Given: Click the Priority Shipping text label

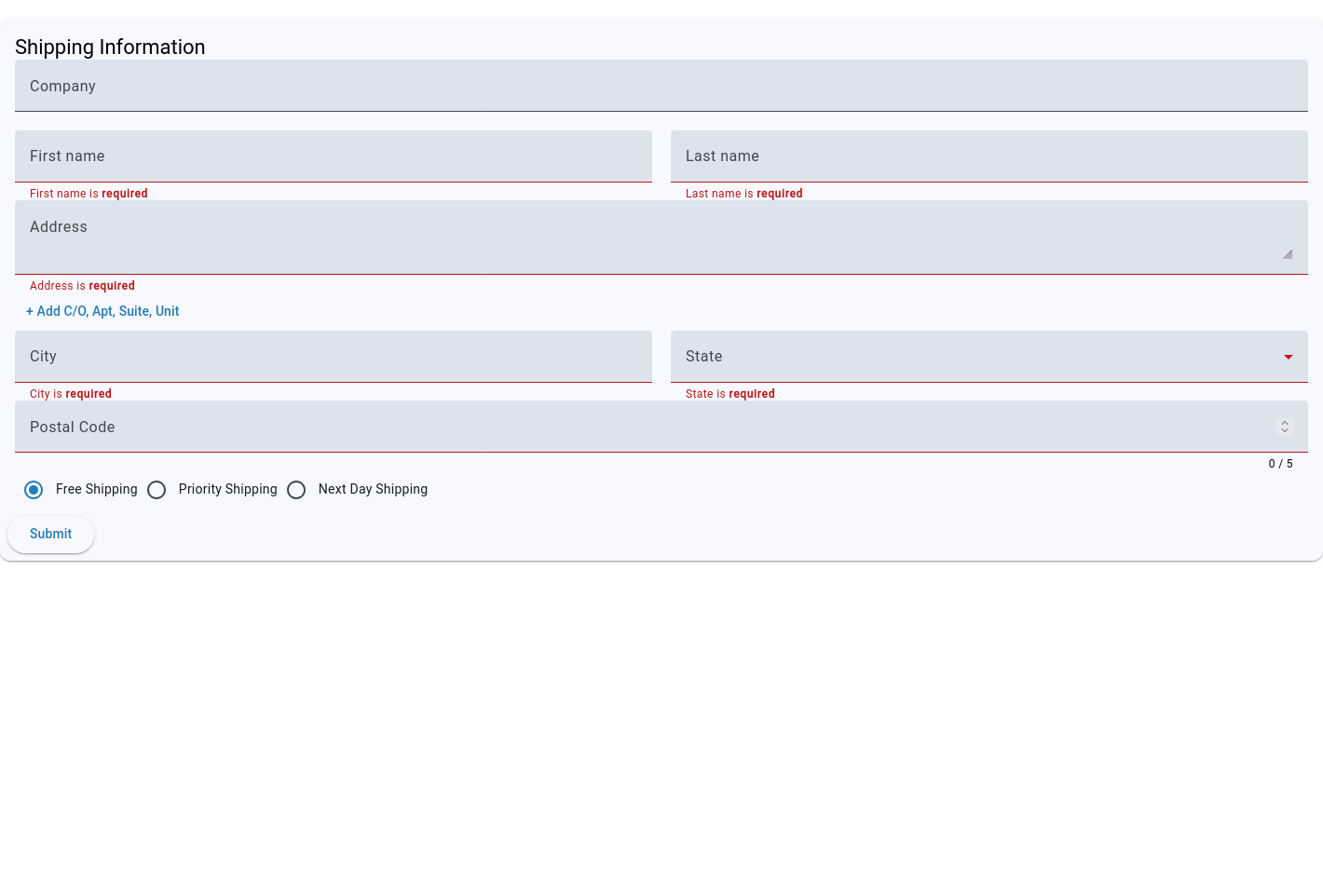Looking at the screenshot, I should pos(227,490).
